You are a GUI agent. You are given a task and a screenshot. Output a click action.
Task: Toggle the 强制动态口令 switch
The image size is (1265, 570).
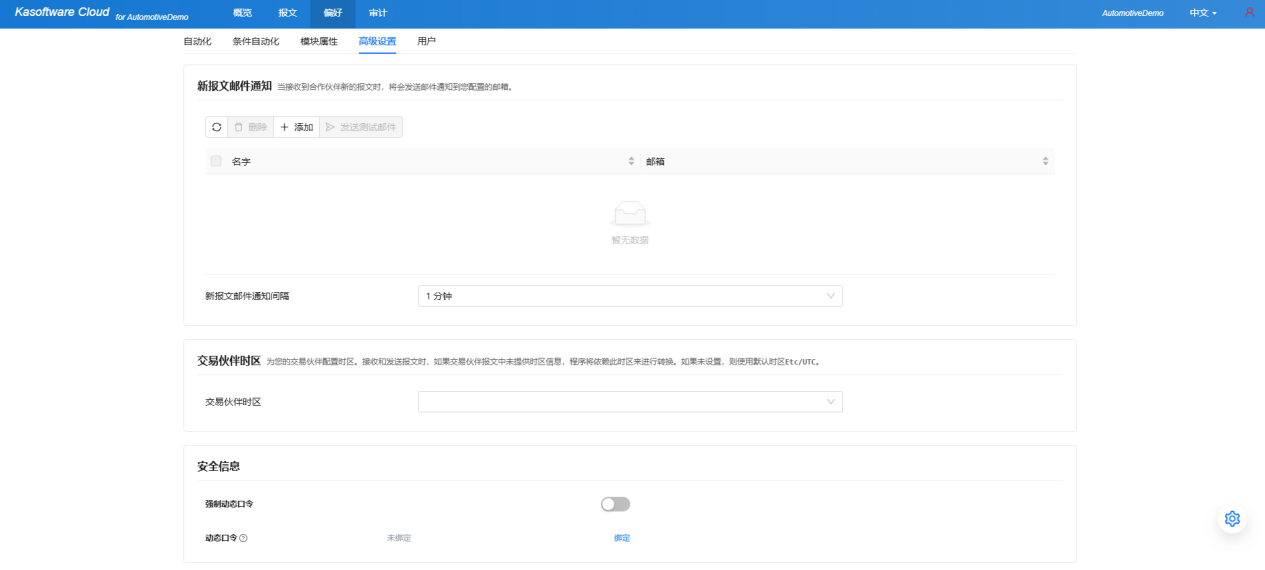(615, 504)
